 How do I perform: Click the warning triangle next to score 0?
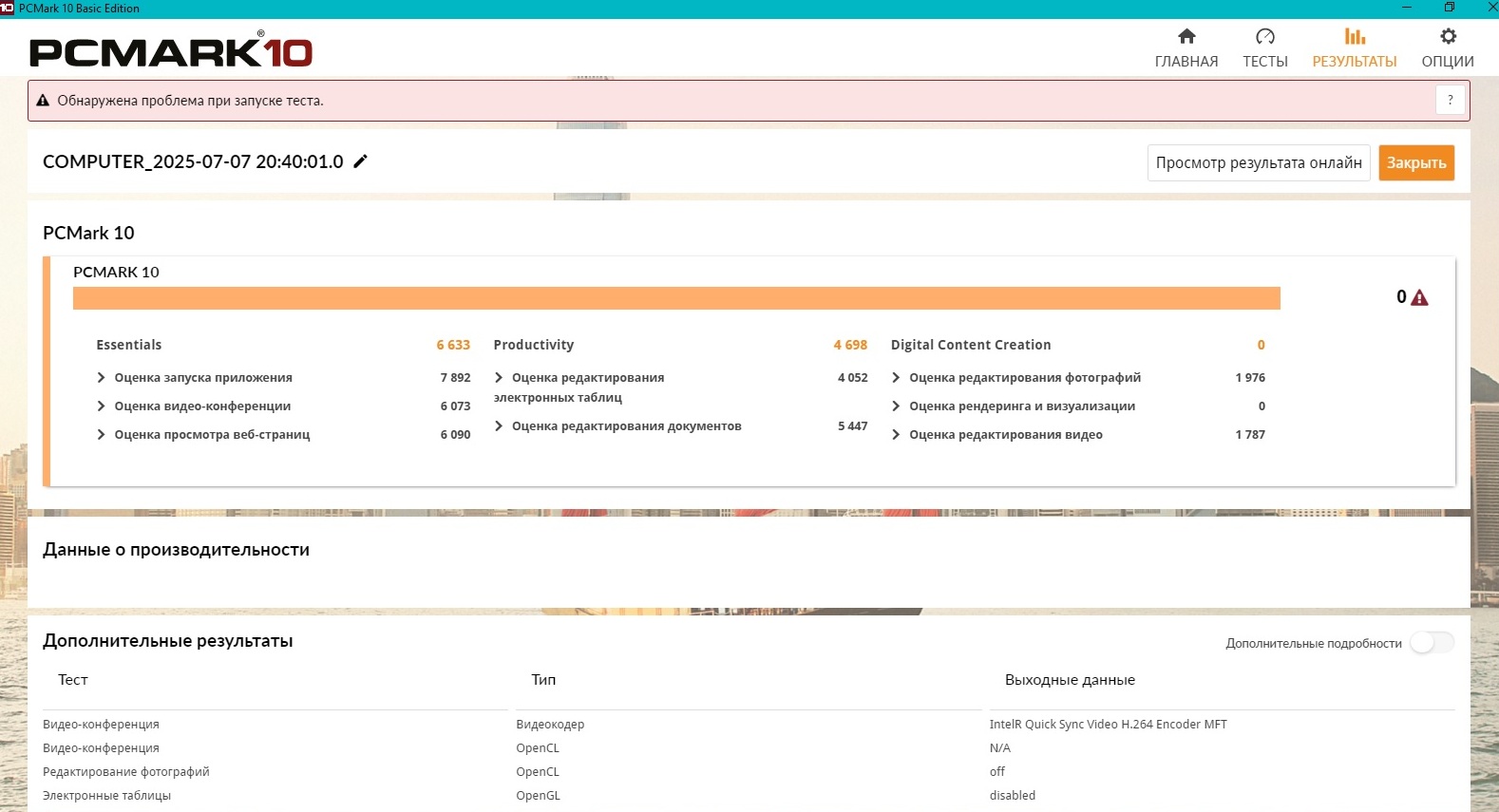pos(1420,298)
